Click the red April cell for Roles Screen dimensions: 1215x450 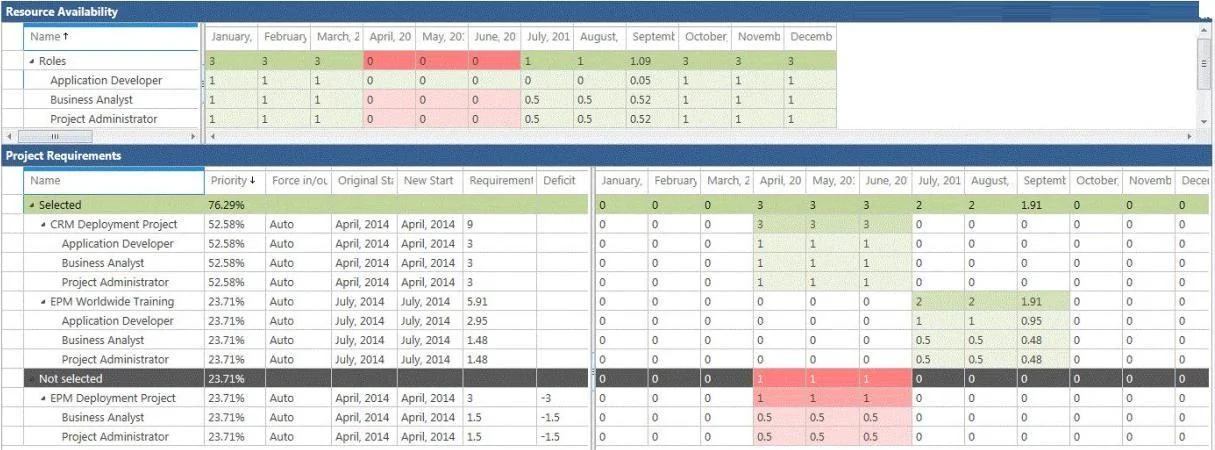[x=389, y=61]
